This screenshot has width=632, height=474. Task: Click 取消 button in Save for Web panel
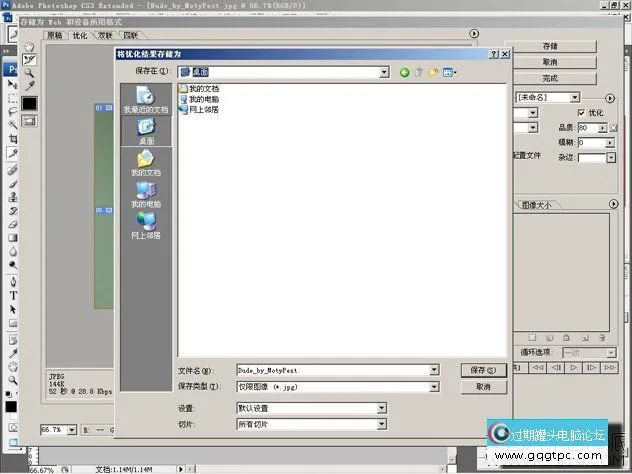point(550,62)
